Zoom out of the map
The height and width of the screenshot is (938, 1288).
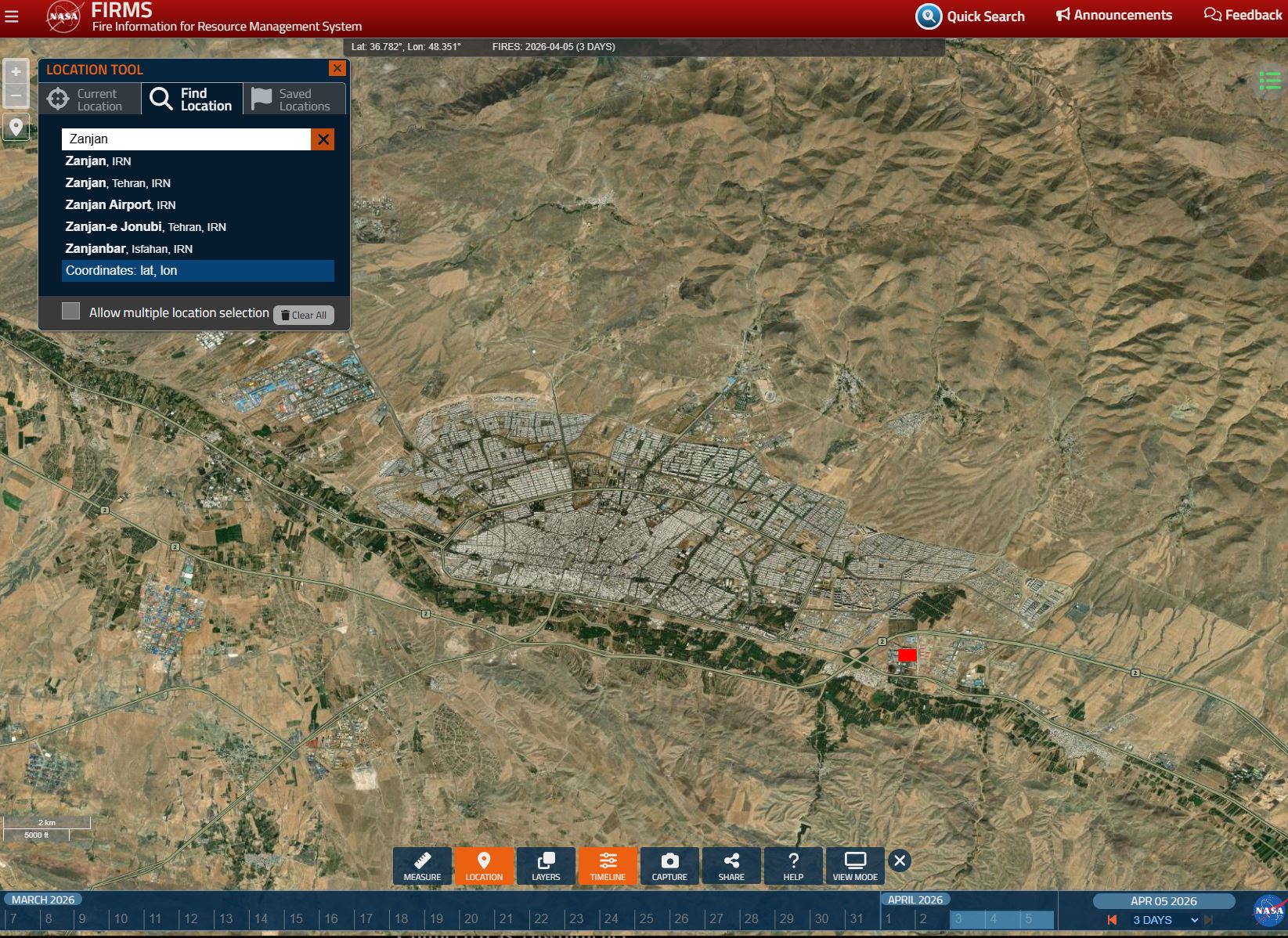click(16, 96)
